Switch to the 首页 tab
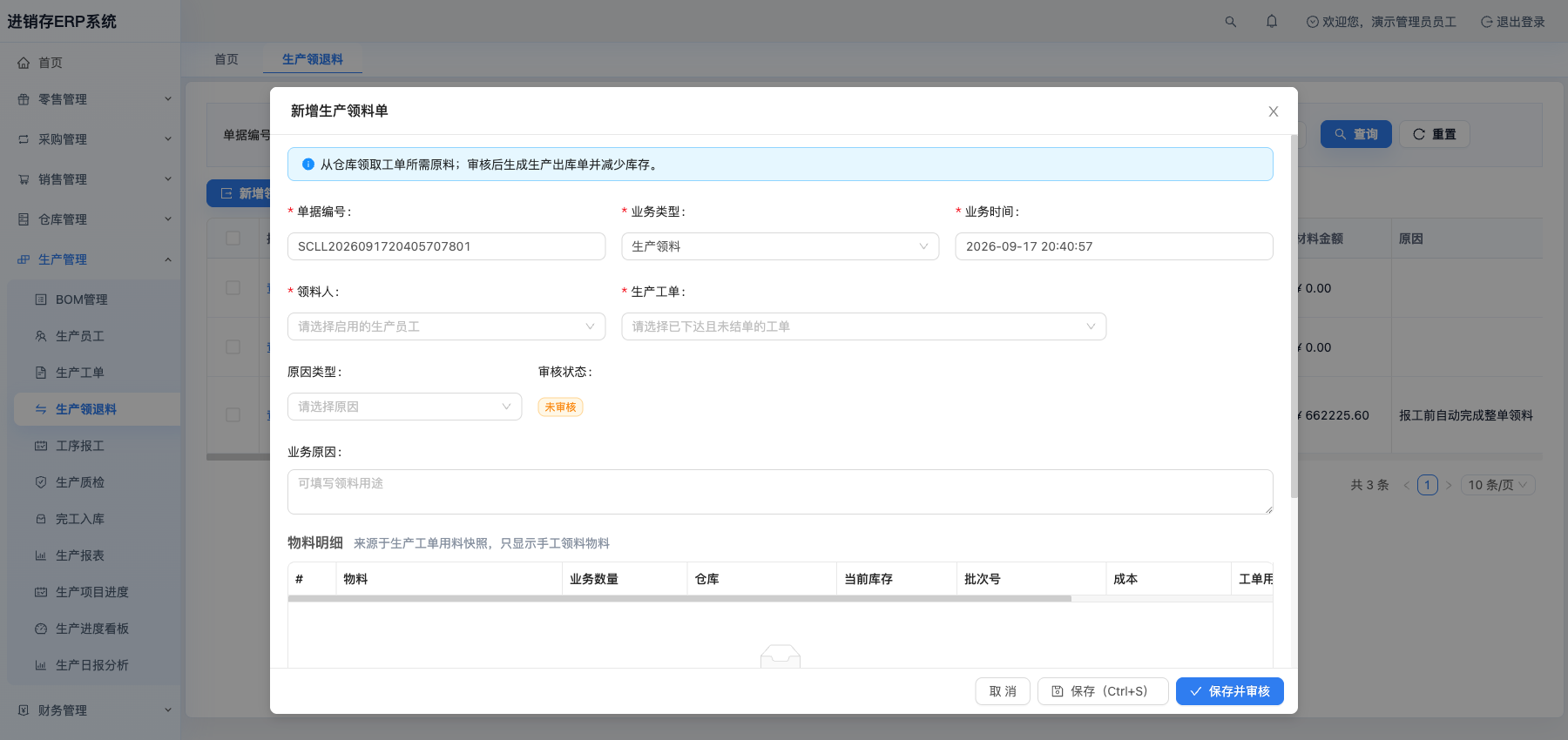 (x=226, y=59)
